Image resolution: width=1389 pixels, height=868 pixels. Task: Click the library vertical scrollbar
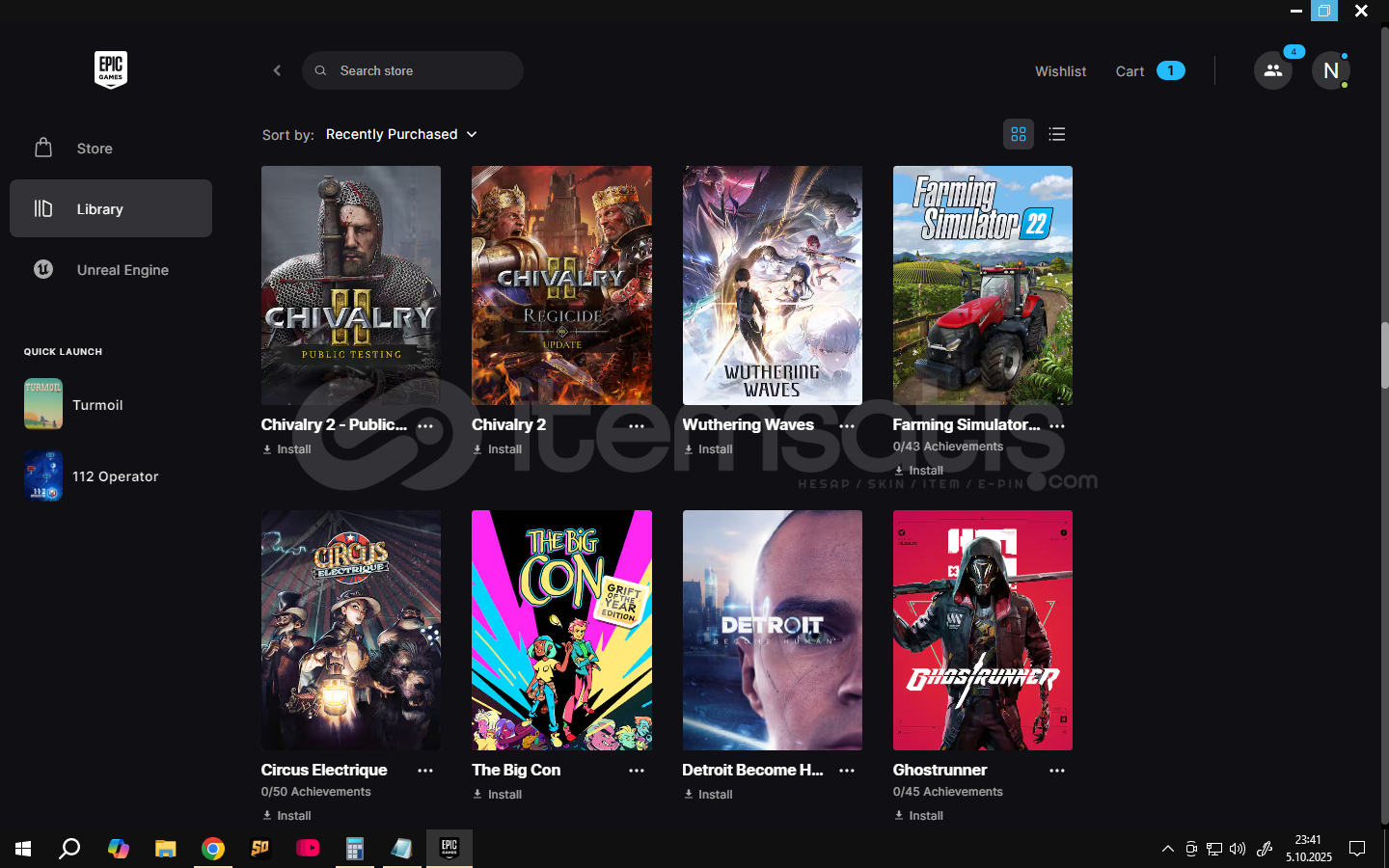[1384, 355]
